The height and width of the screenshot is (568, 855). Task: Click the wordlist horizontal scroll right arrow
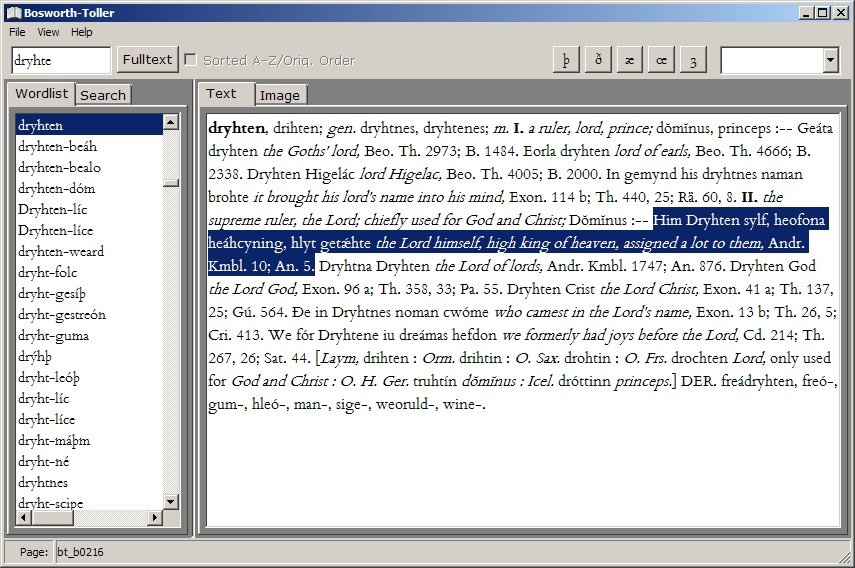tap(155, 517)
